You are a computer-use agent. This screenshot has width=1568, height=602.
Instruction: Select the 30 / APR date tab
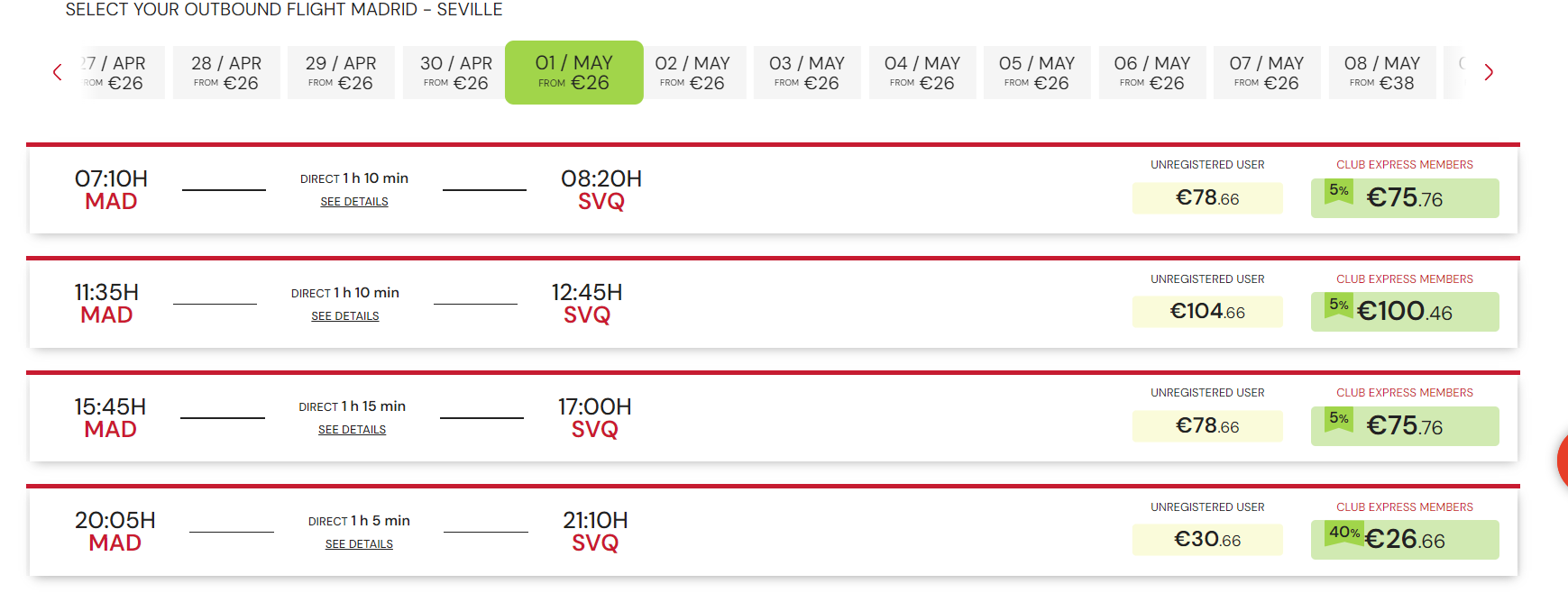456,72
